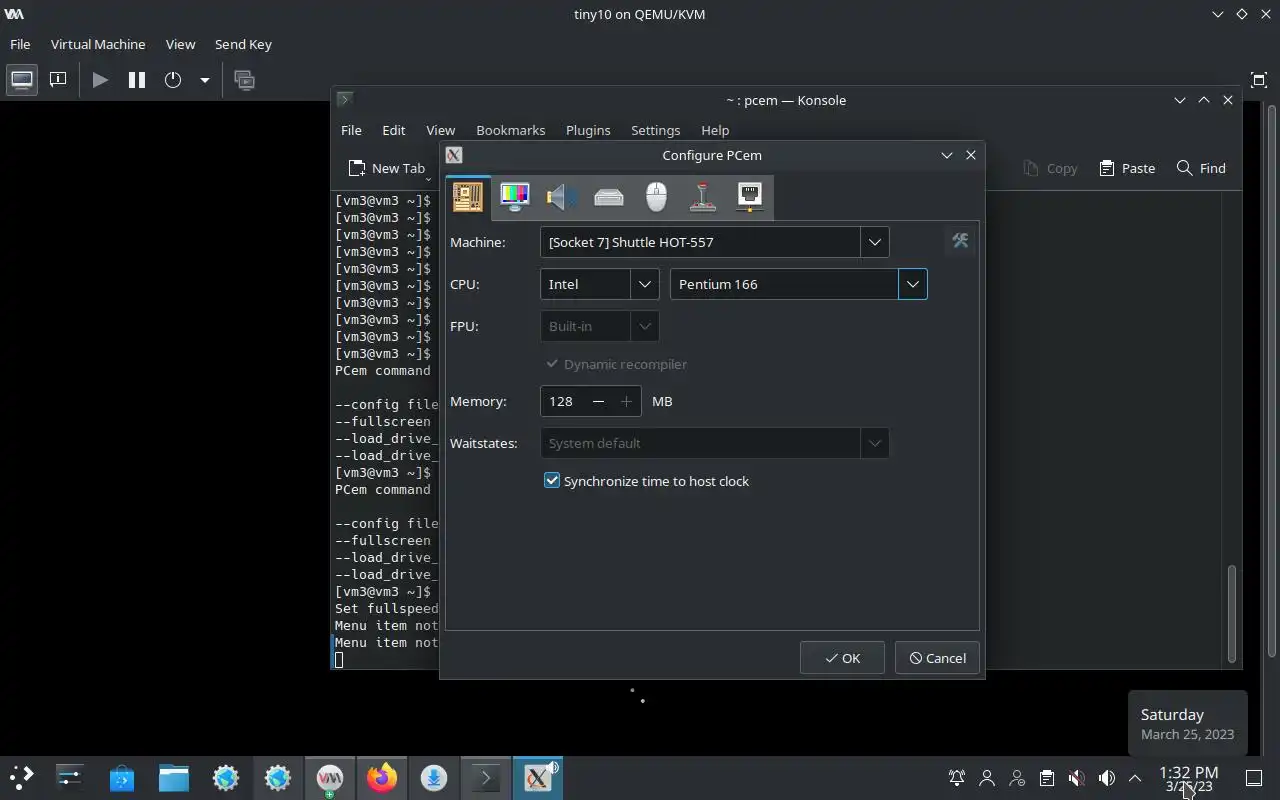Switch to Konsole taskbar entry

pos(485,777)
